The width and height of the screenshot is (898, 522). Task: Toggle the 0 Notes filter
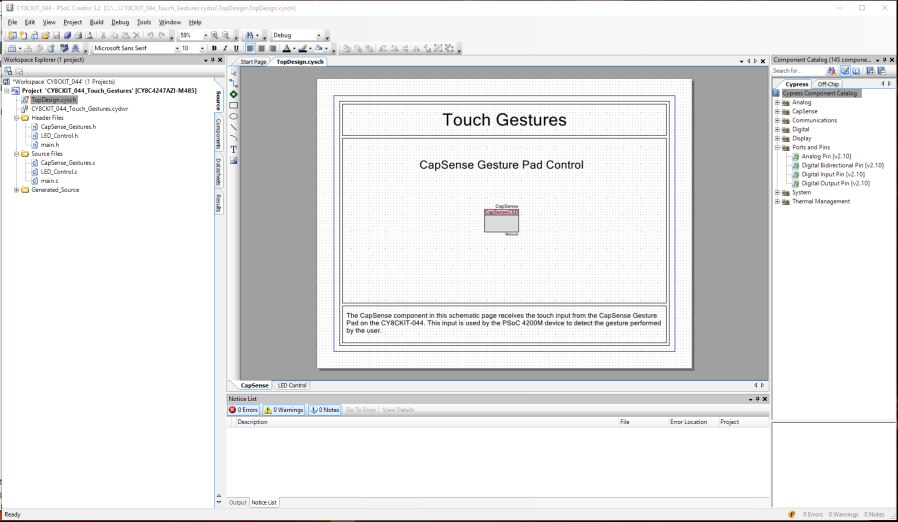tap(324, 410)
